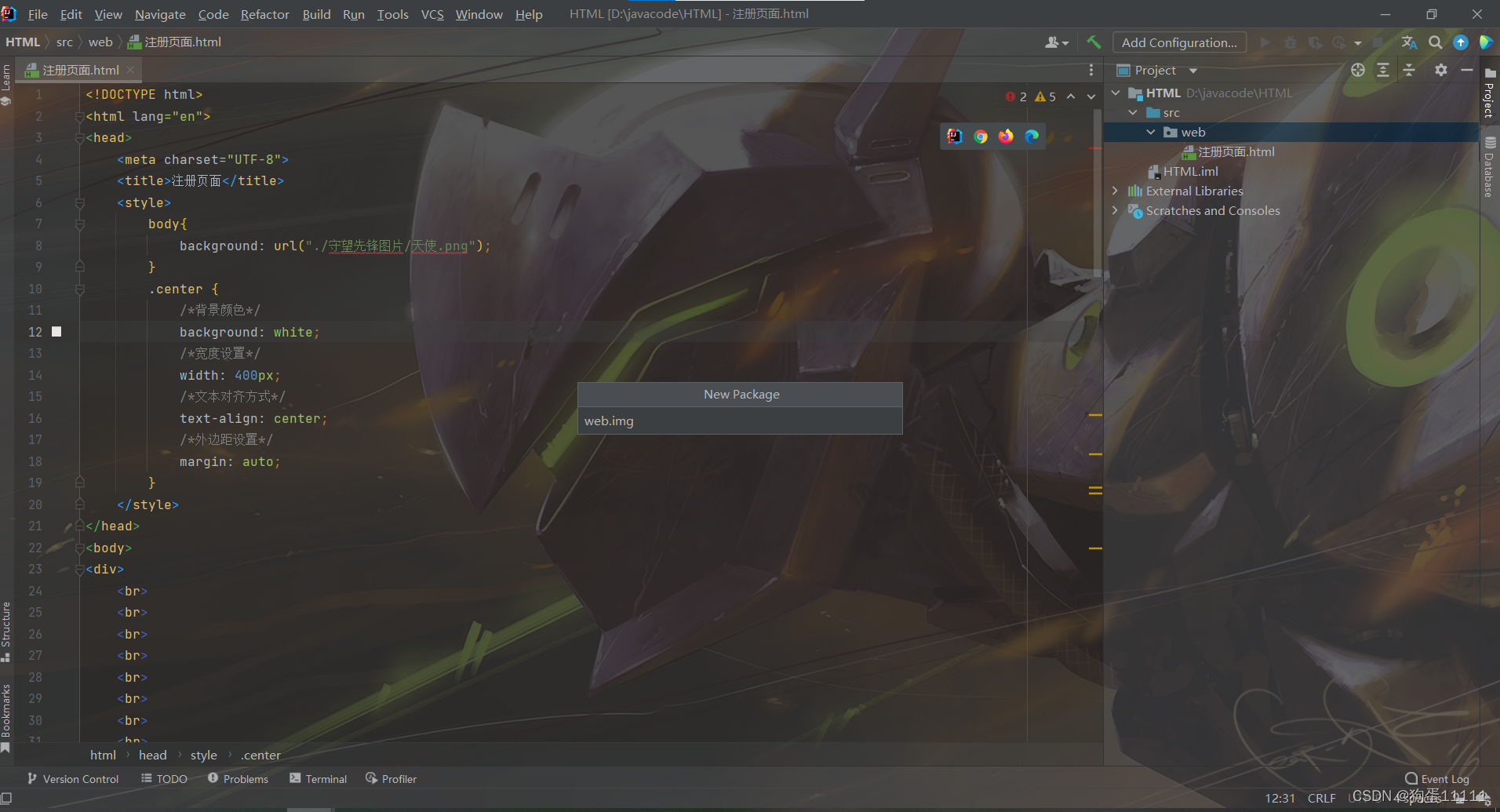Image resolution: width=1500 pixels, height=812 pixels.
Task: Toggle the Database side tool window
Action: (1489, 166)
